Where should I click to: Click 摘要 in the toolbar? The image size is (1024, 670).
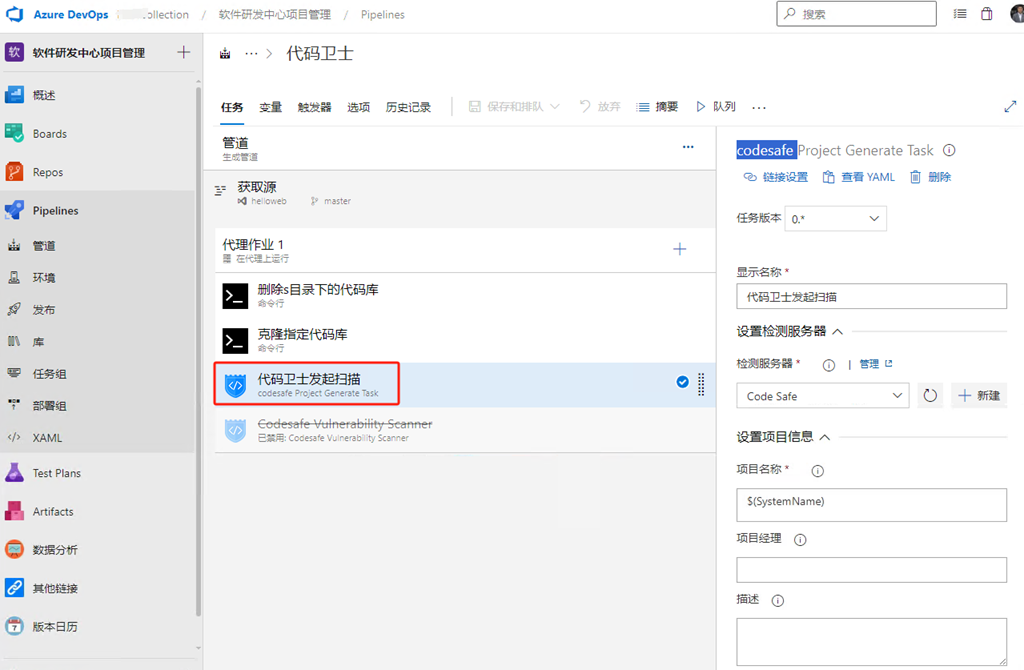[x=658, y=106]
